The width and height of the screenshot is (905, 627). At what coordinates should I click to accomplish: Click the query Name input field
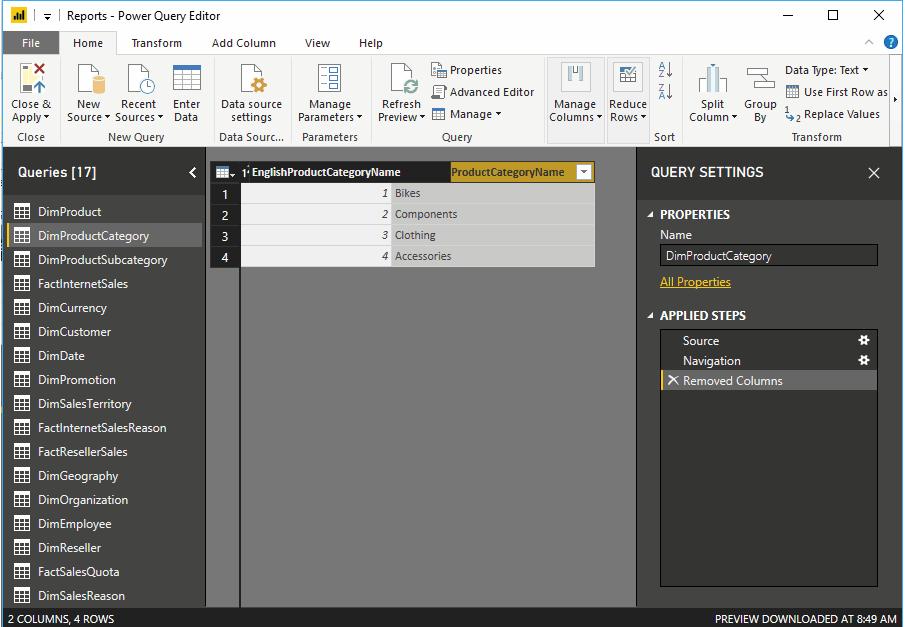(768, 256)
